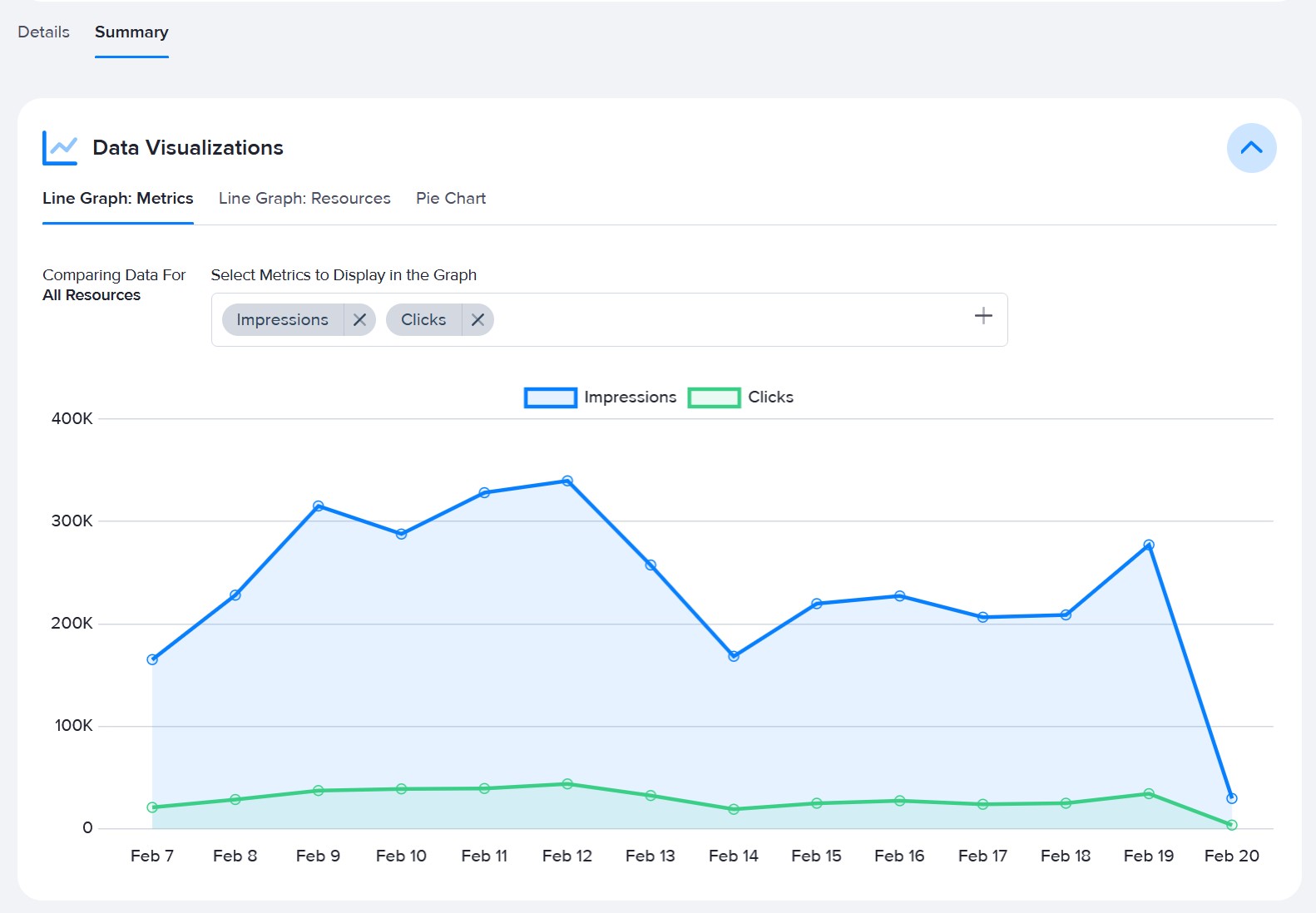Screen dimensions: 1316x913
Task: Click the Clicks data point for Feb 20
Action: click(1232, 825)
